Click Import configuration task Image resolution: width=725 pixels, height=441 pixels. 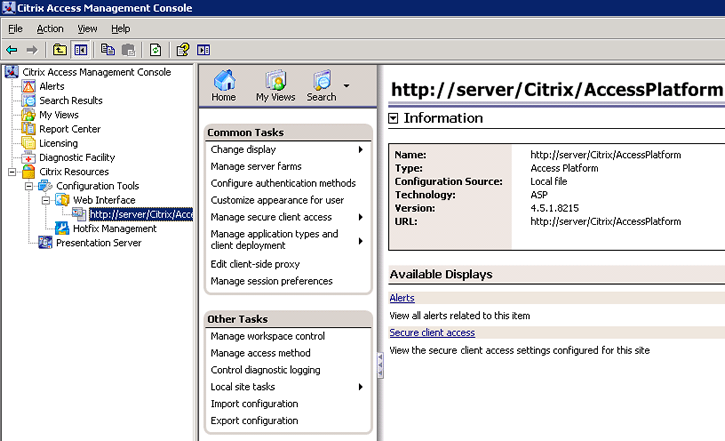coord(254,404)
